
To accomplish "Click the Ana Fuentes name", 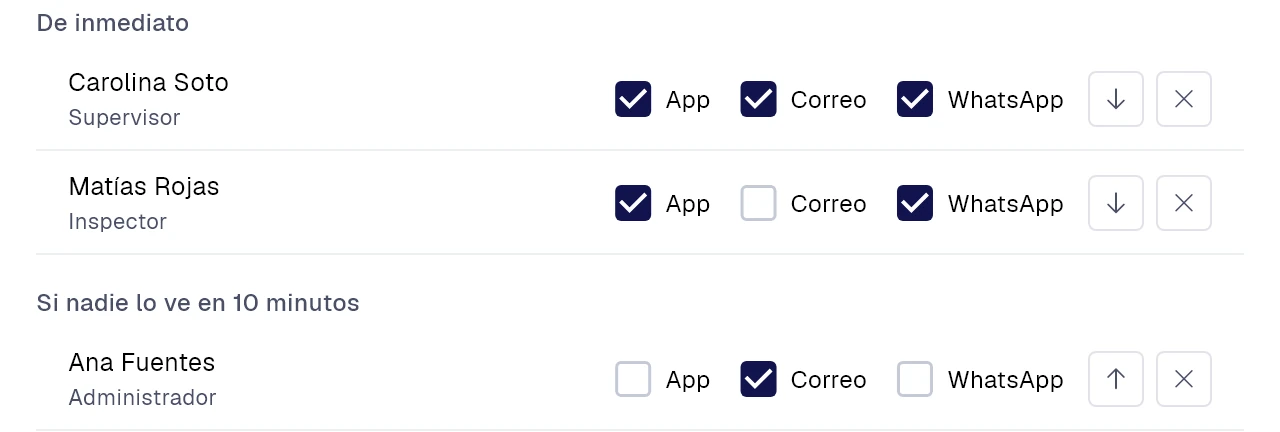I will 142,362.
